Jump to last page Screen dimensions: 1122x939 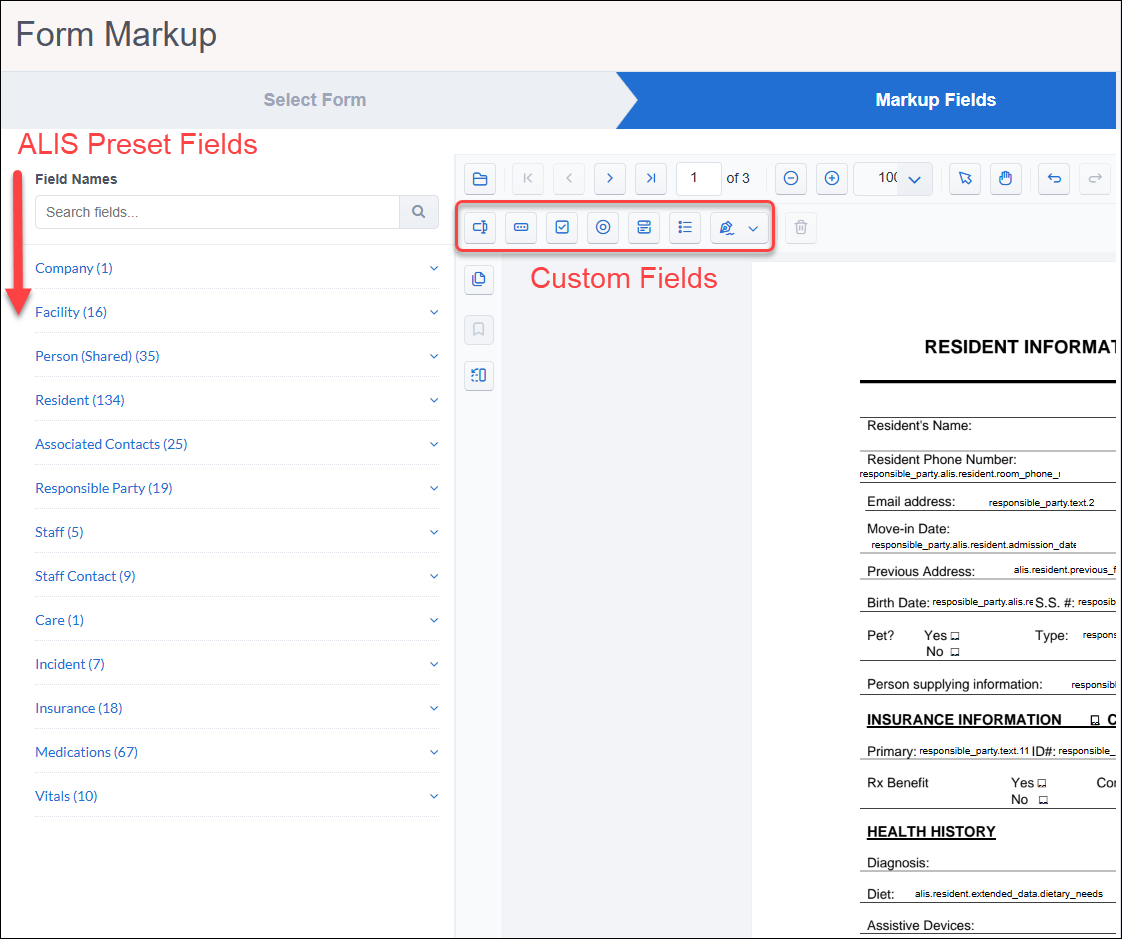pyautogui.click(x=651, y=179)
